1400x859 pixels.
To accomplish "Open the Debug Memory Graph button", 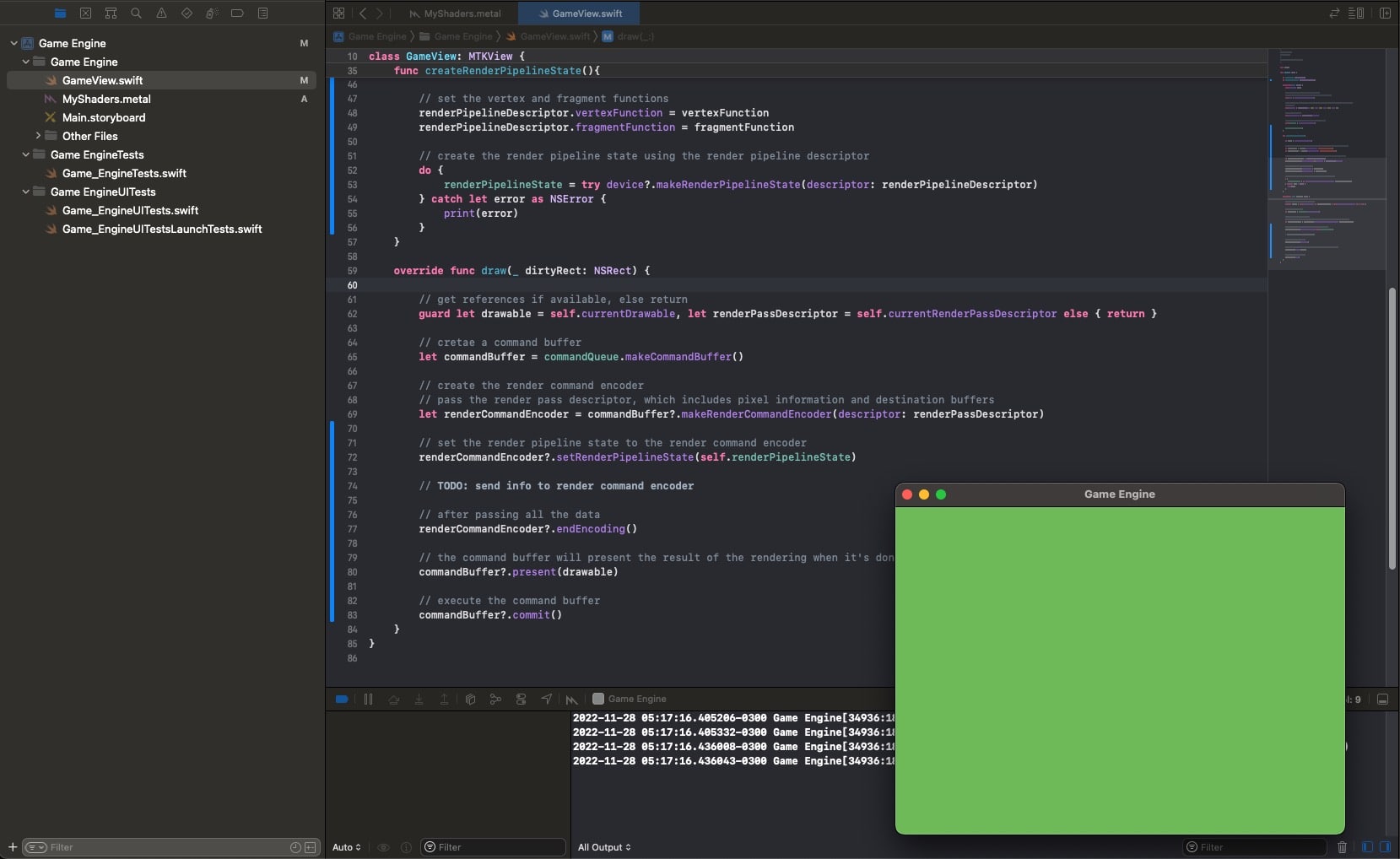I will click(x=495, y=699).
